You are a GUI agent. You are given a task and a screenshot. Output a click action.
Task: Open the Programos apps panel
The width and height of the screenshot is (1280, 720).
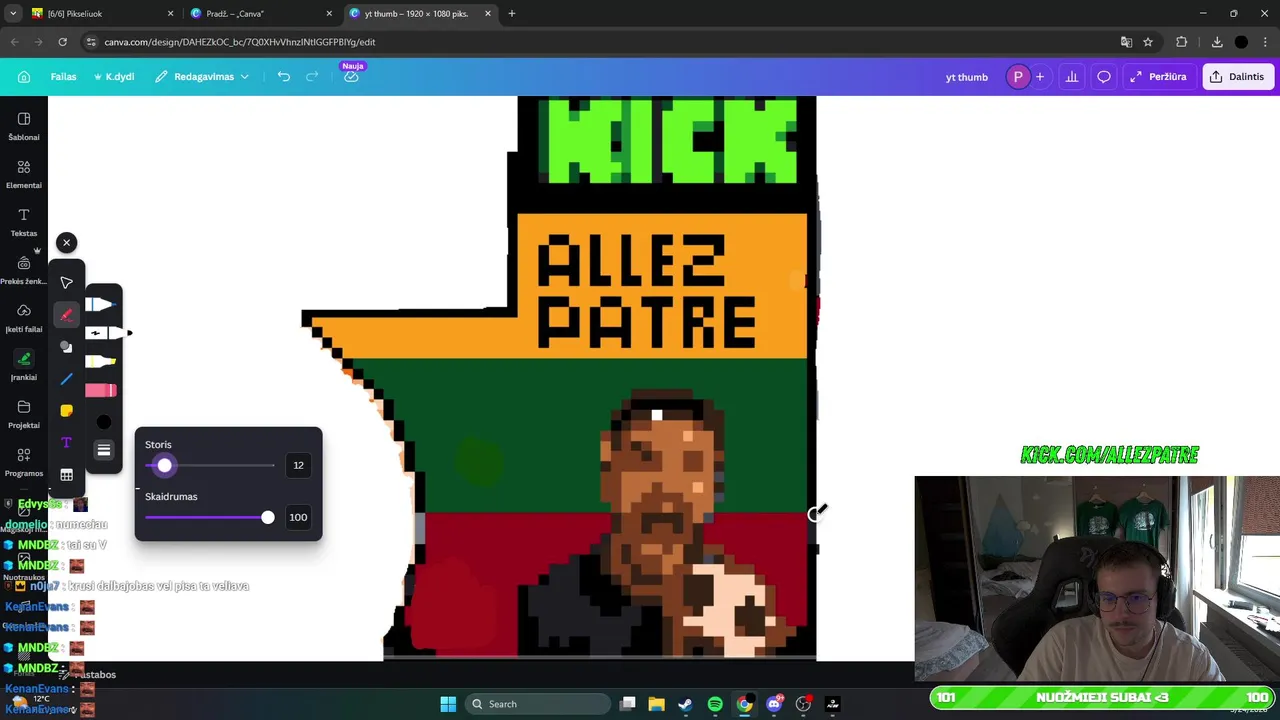[x=24, y=462]
